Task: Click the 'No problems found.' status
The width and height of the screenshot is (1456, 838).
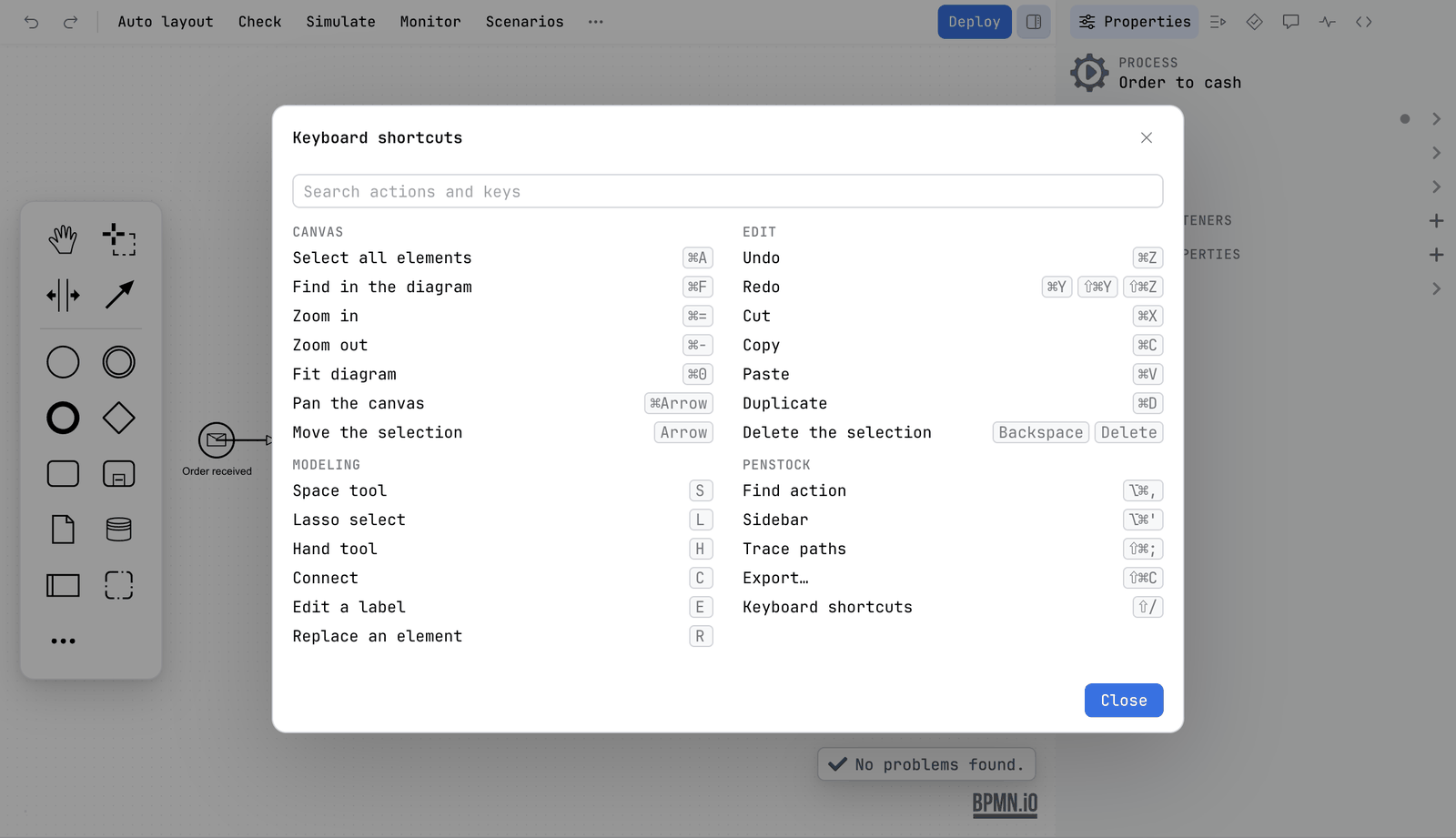Action: 926,764
